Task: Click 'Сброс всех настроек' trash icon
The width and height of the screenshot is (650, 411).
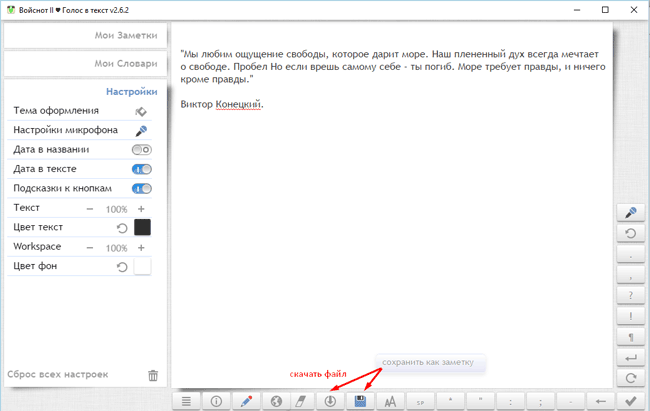Action: click(153, 375)
